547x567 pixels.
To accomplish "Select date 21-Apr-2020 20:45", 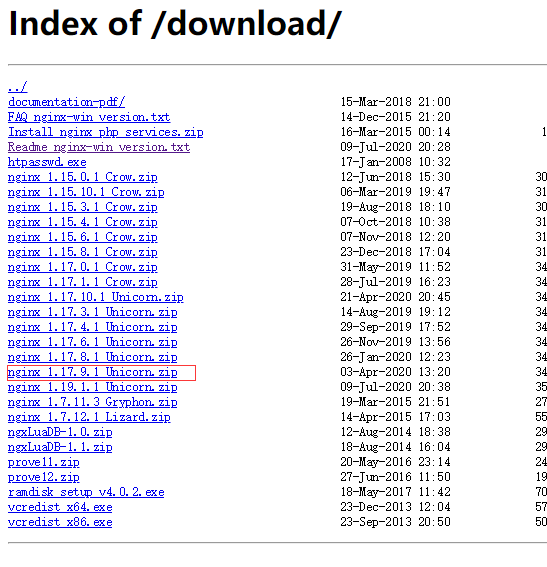I will pos(396,297).
